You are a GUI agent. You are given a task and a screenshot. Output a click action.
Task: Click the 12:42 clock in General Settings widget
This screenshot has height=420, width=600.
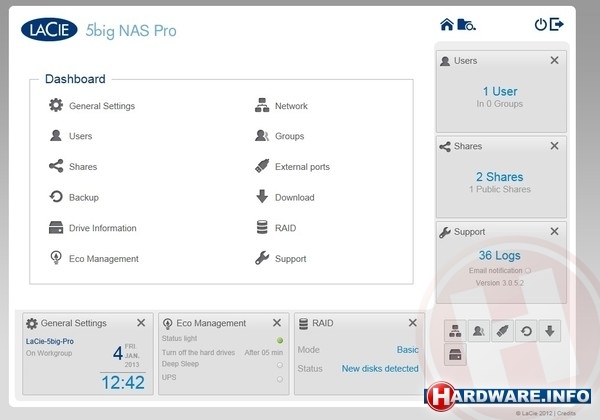123,382
